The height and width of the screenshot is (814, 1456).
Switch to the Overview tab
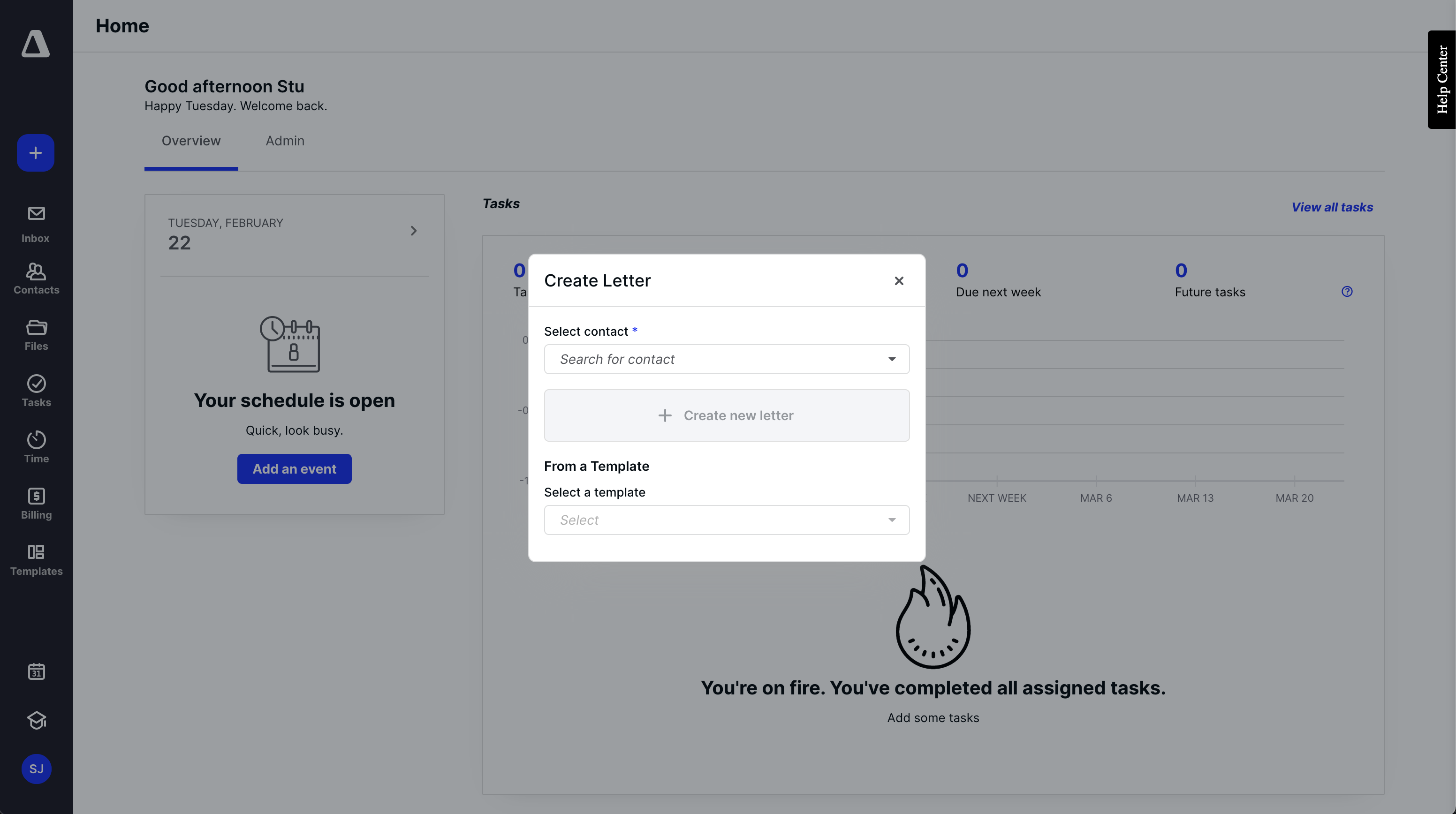pos(190,141)
